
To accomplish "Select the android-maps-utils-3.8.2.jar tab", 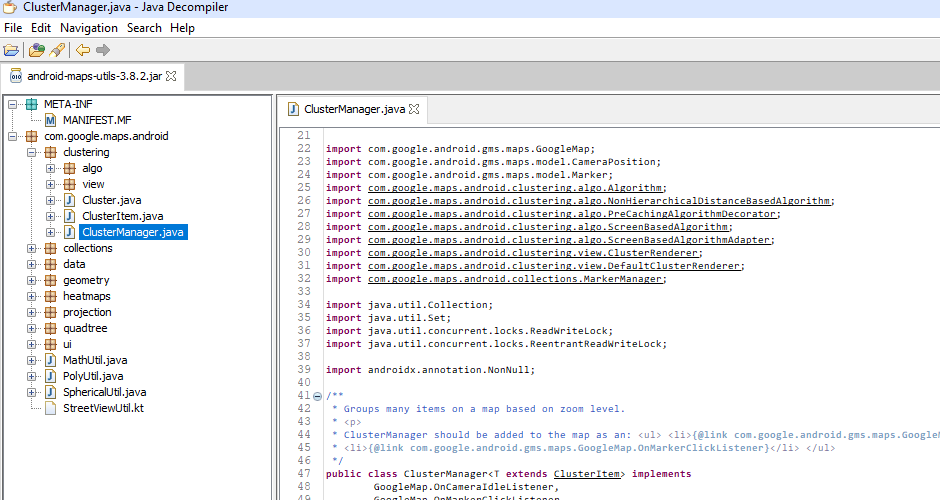I will pos(95,76).
